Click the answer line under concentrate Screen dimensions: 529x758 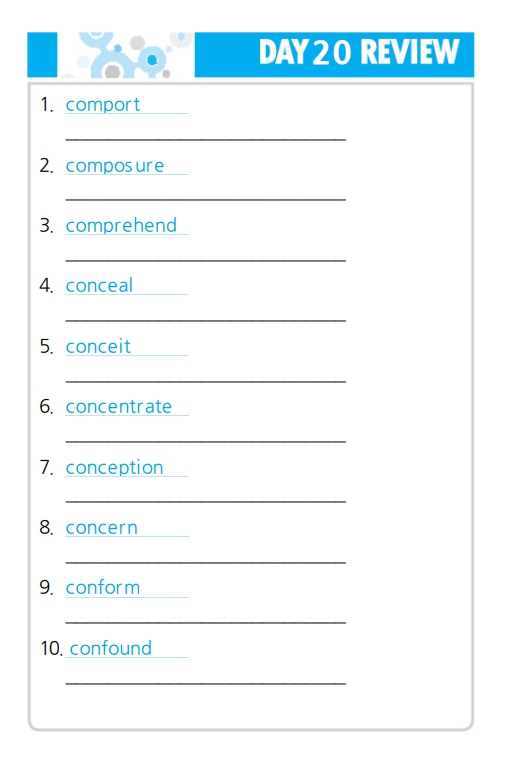[206, 441]
